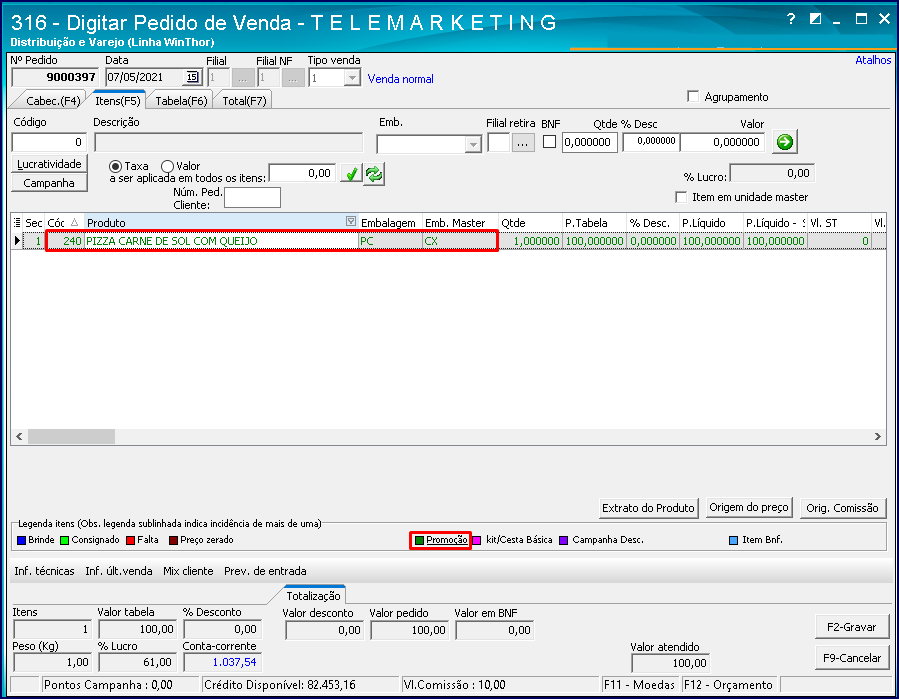Viewport: 899px width, 699px height.
Task: Click the Código input field
Action: tap(49, 142)
